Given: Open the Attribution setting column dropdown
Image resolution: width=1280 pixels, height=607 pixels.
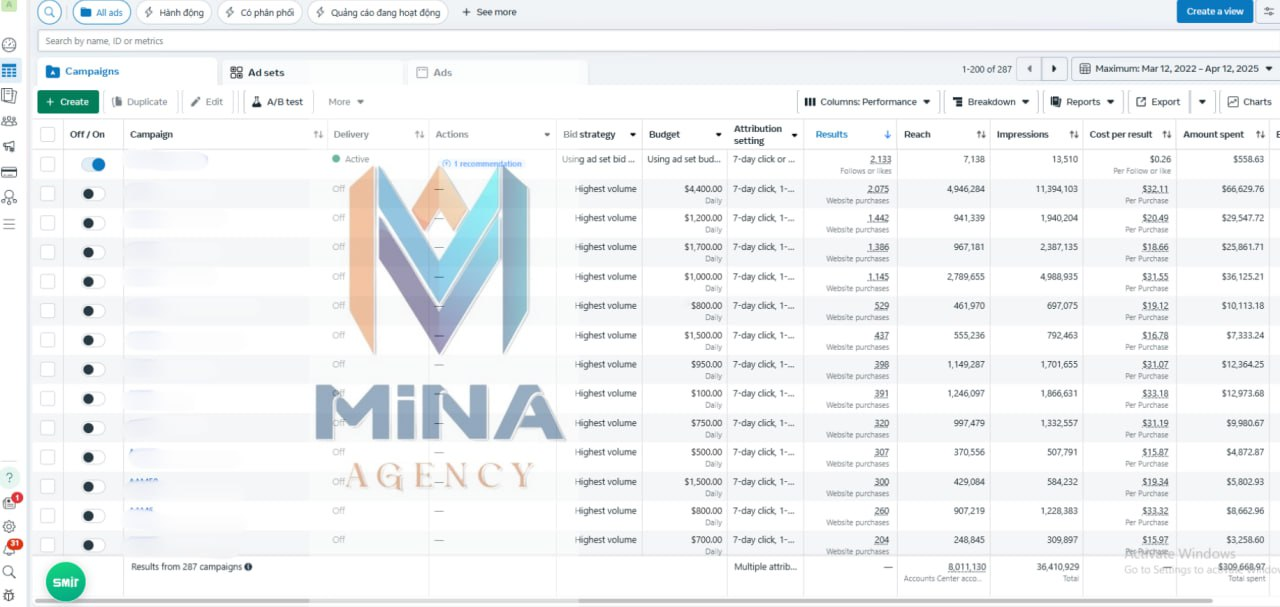Looking at the screenshot, I should [x=795, y=135].
